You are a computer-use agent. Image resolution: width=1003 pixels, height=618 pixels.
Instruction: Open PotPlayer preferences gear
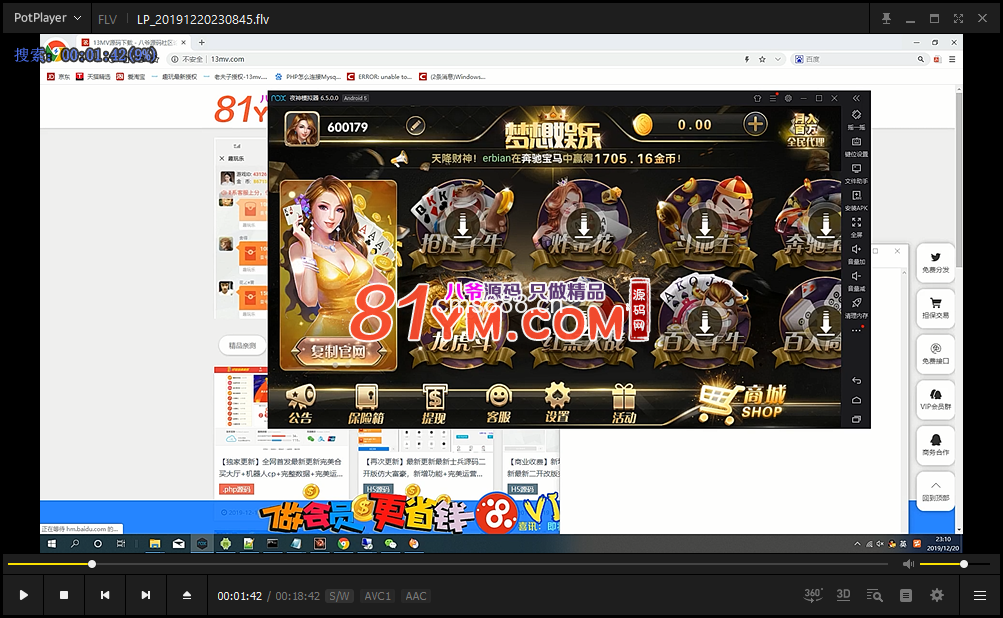pyautogui.click(x=937, y=595)
